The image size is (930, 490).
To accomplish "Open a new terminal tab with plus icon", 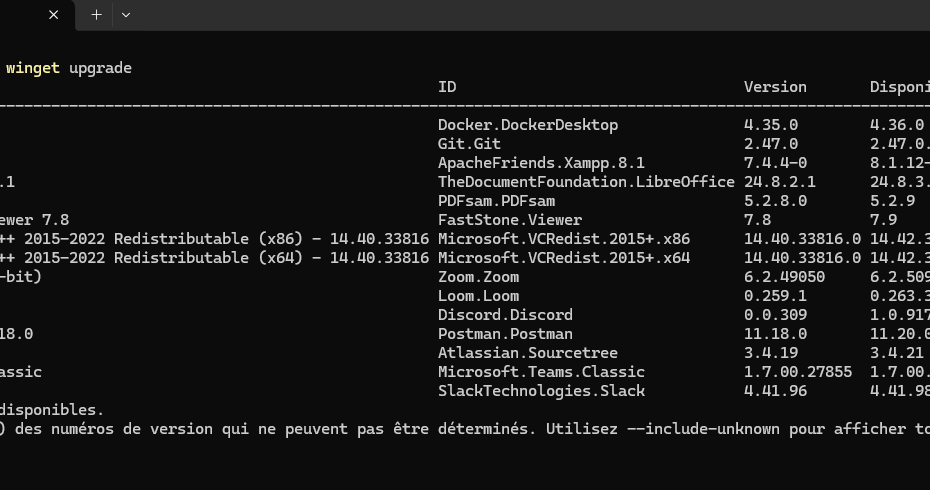I will pos(96,15).
